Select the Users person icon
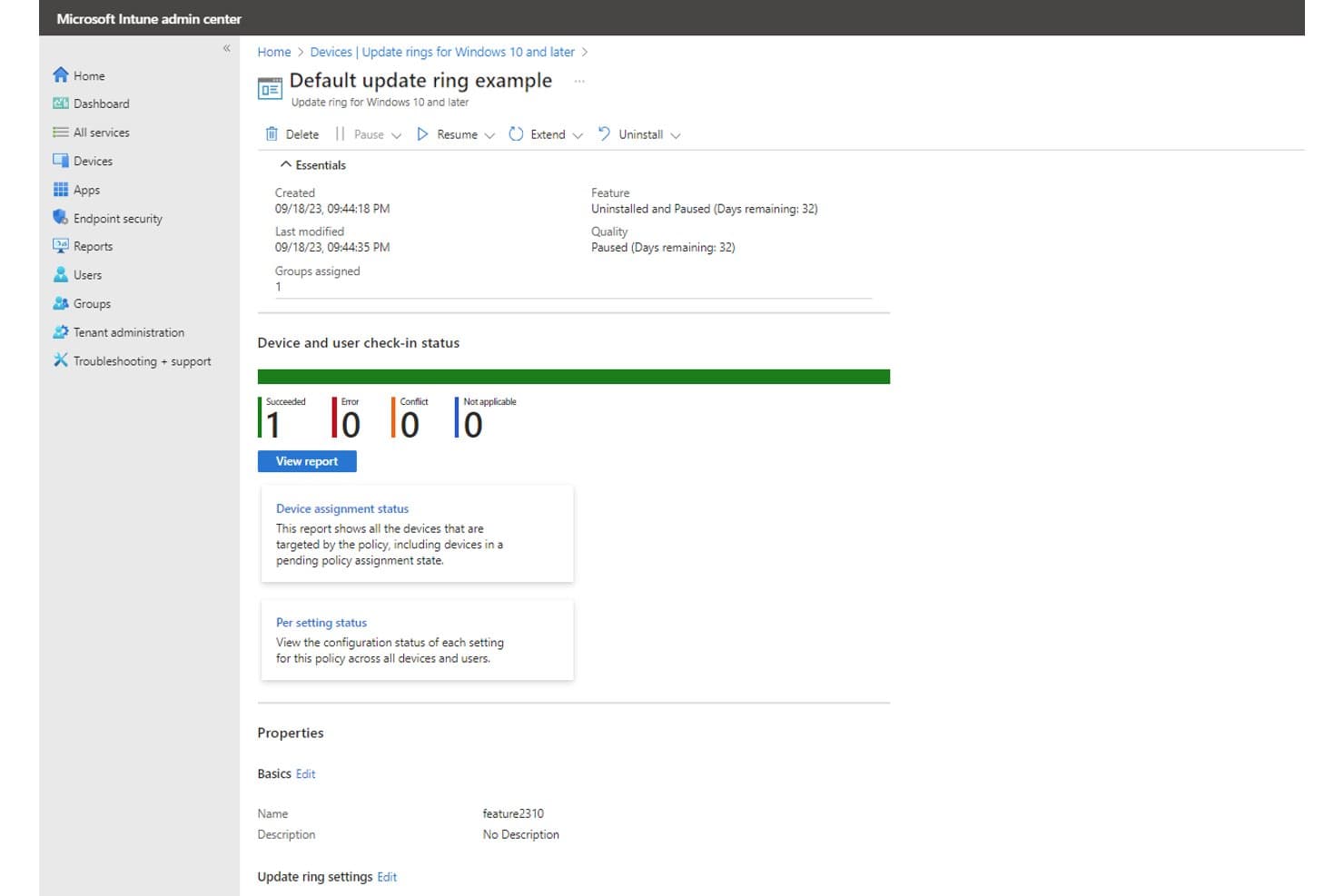The width and height of the screenshot is (1344, 896). (61, 274)
